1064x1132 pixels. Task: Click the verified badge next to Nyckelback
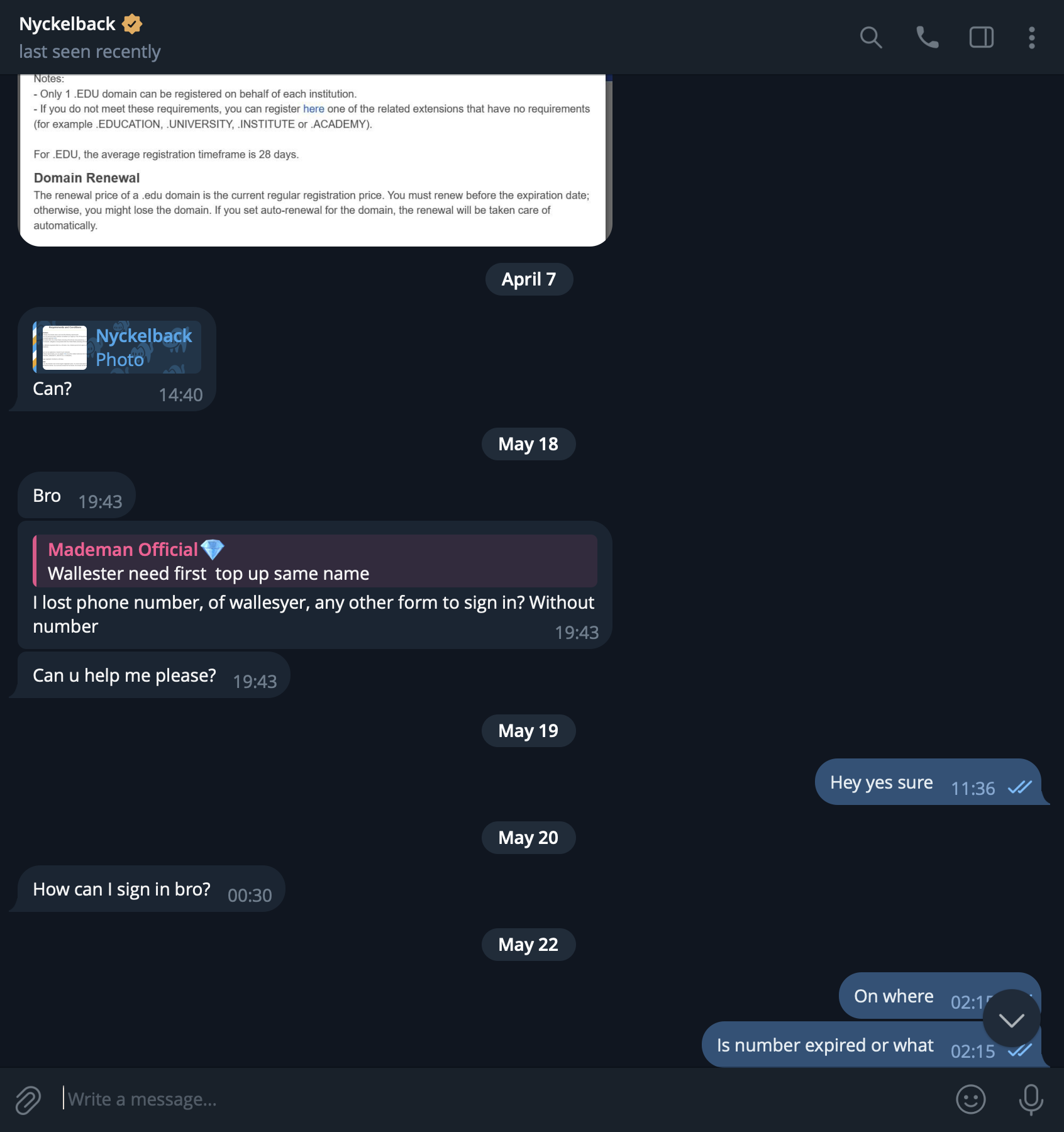132,24
